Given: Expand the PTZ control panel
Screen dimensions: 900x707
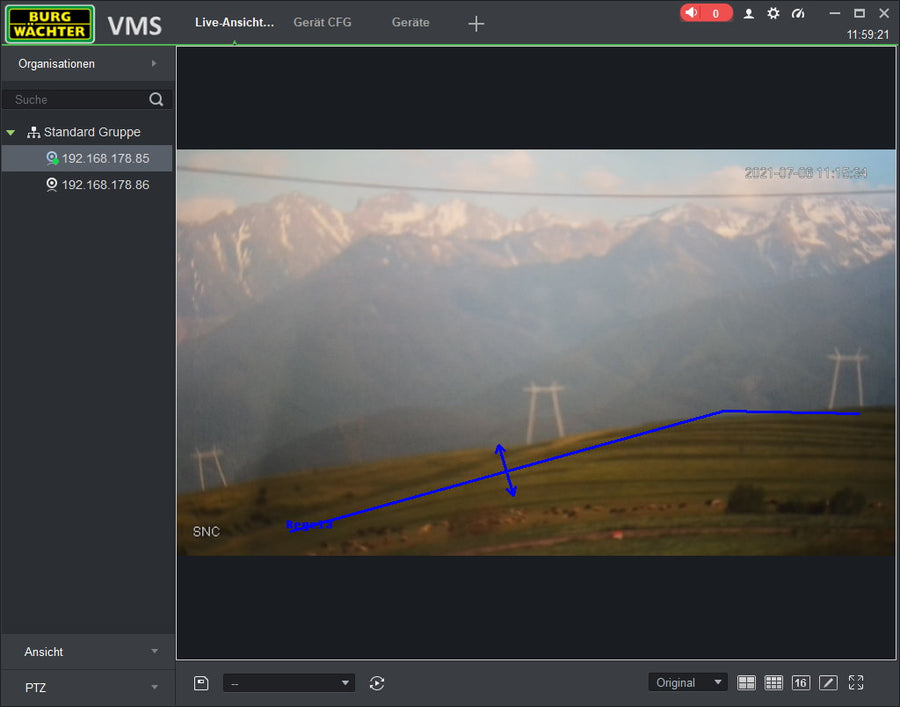Looking at the screenshot, I should [88, 688].
